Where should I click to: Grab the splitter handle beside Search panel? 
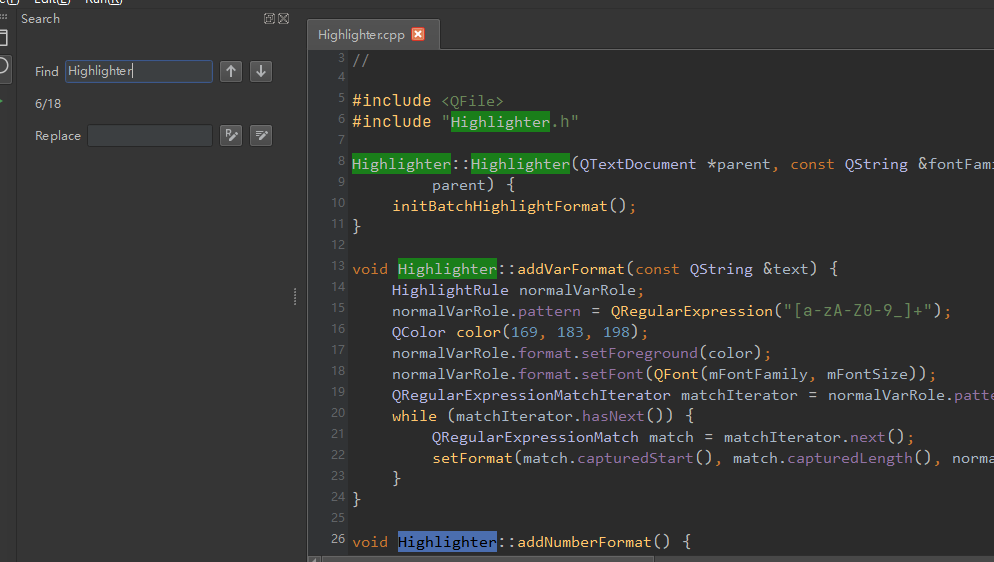pyautogui.click(x=295, y=297)
